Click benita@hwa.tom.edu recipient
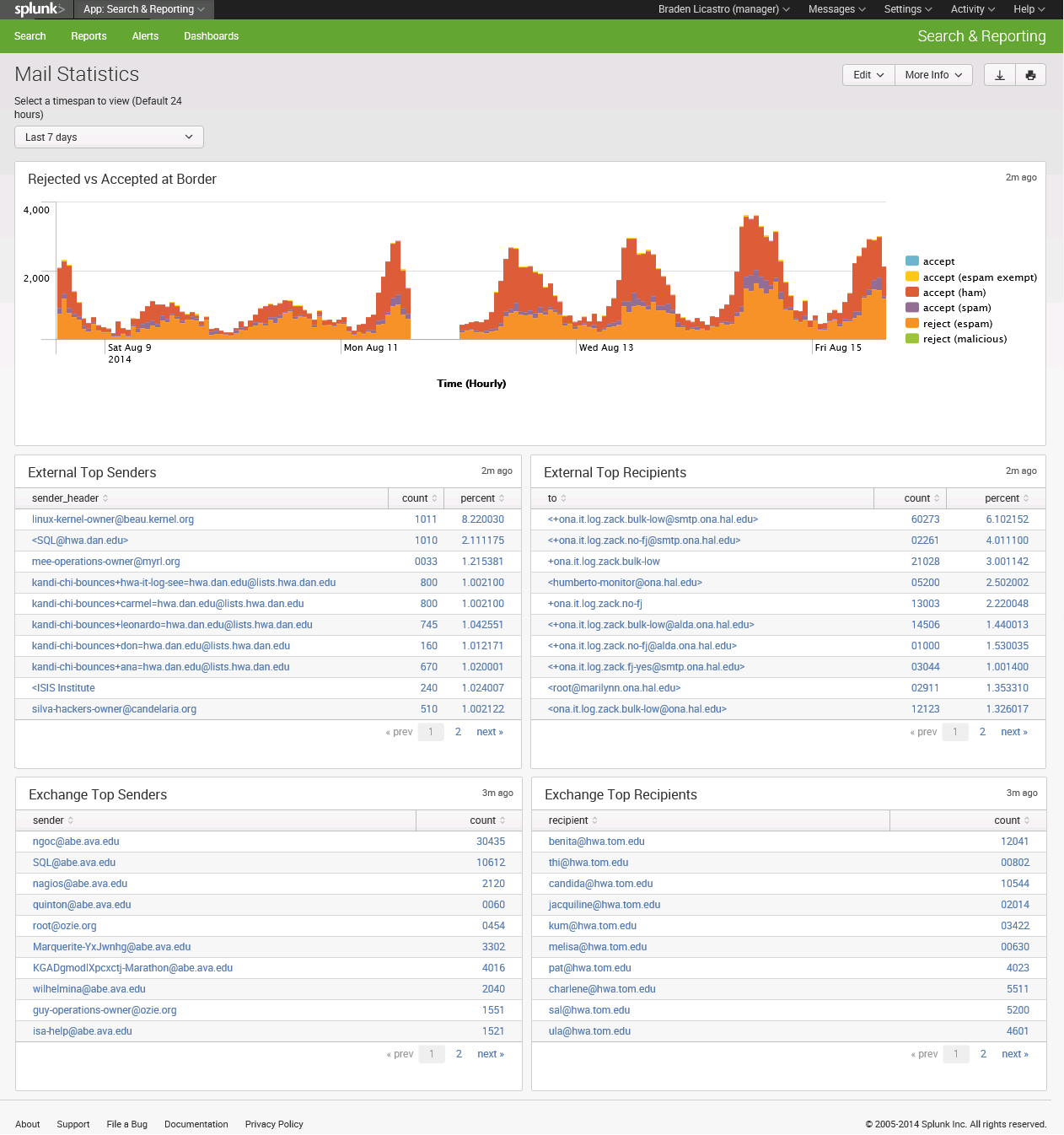Viewport: 1064px width, 1135px height. click(x=597, y=842)
